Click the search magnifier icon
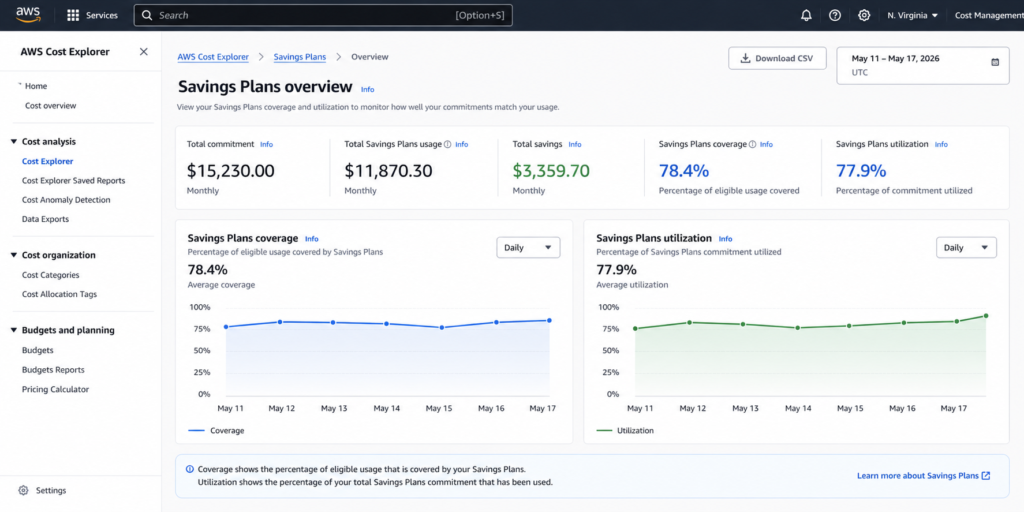1024x512 pixels. (147, 15)
